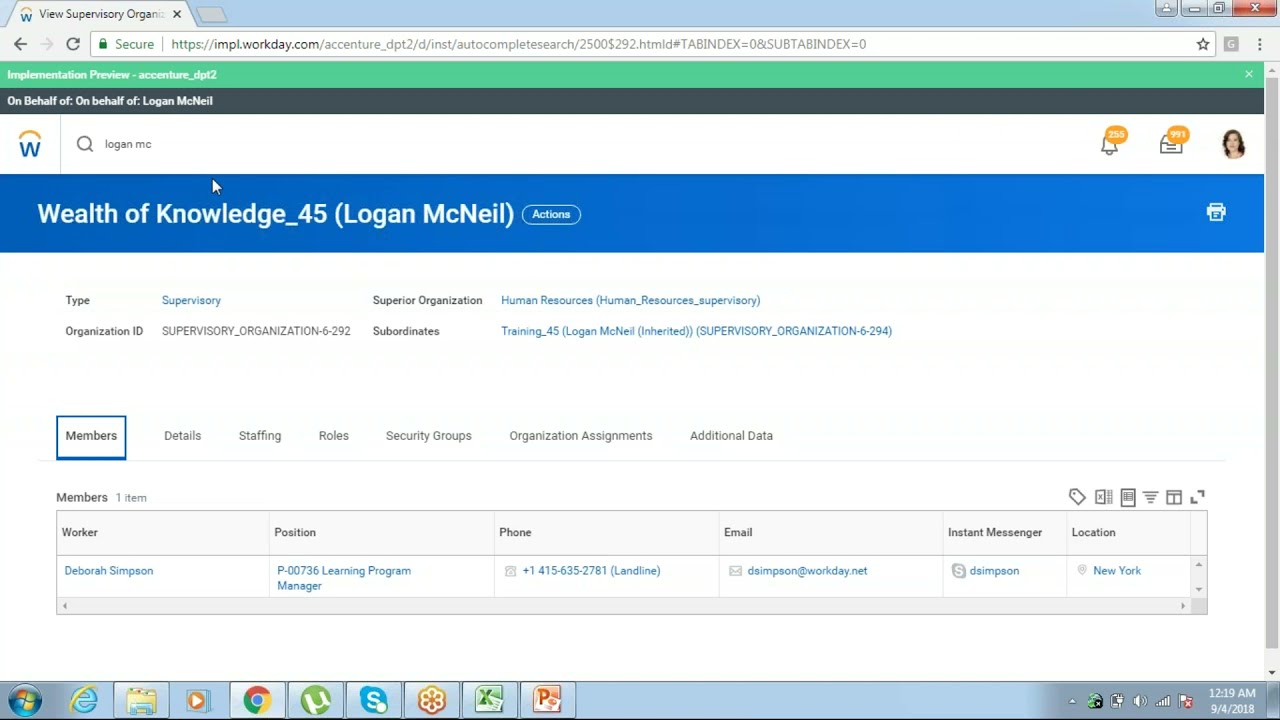This screenshot has height=720, width=1280.
Task: Click the taskbar clock showing 12:19 AM
Action: [1231, 700]
